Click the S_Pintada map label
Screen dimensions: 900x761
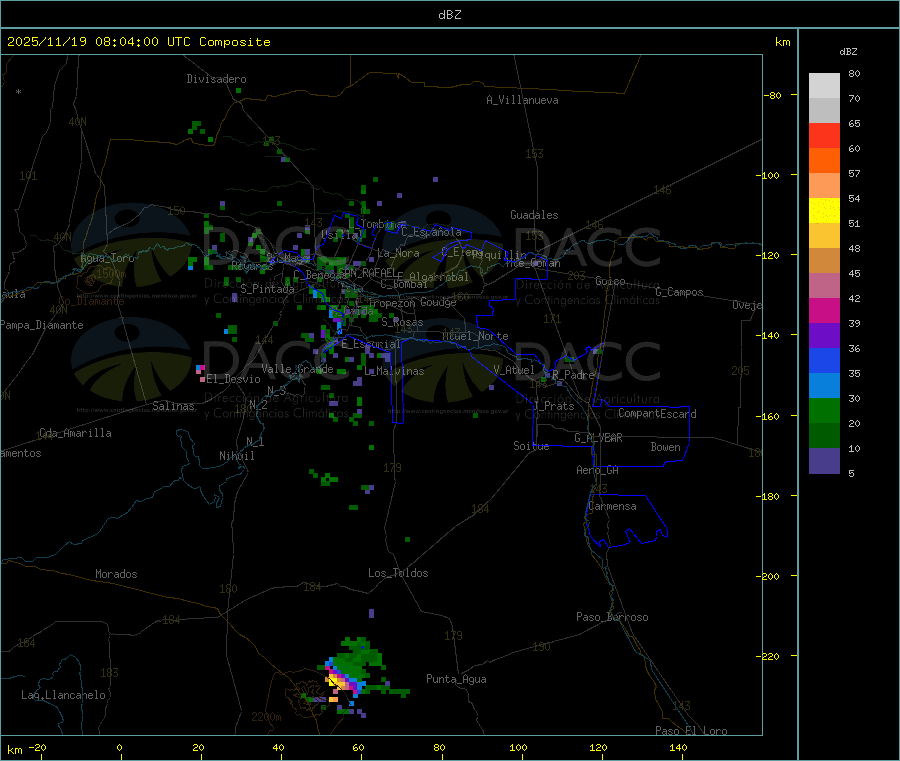click(x=267, y=289)
